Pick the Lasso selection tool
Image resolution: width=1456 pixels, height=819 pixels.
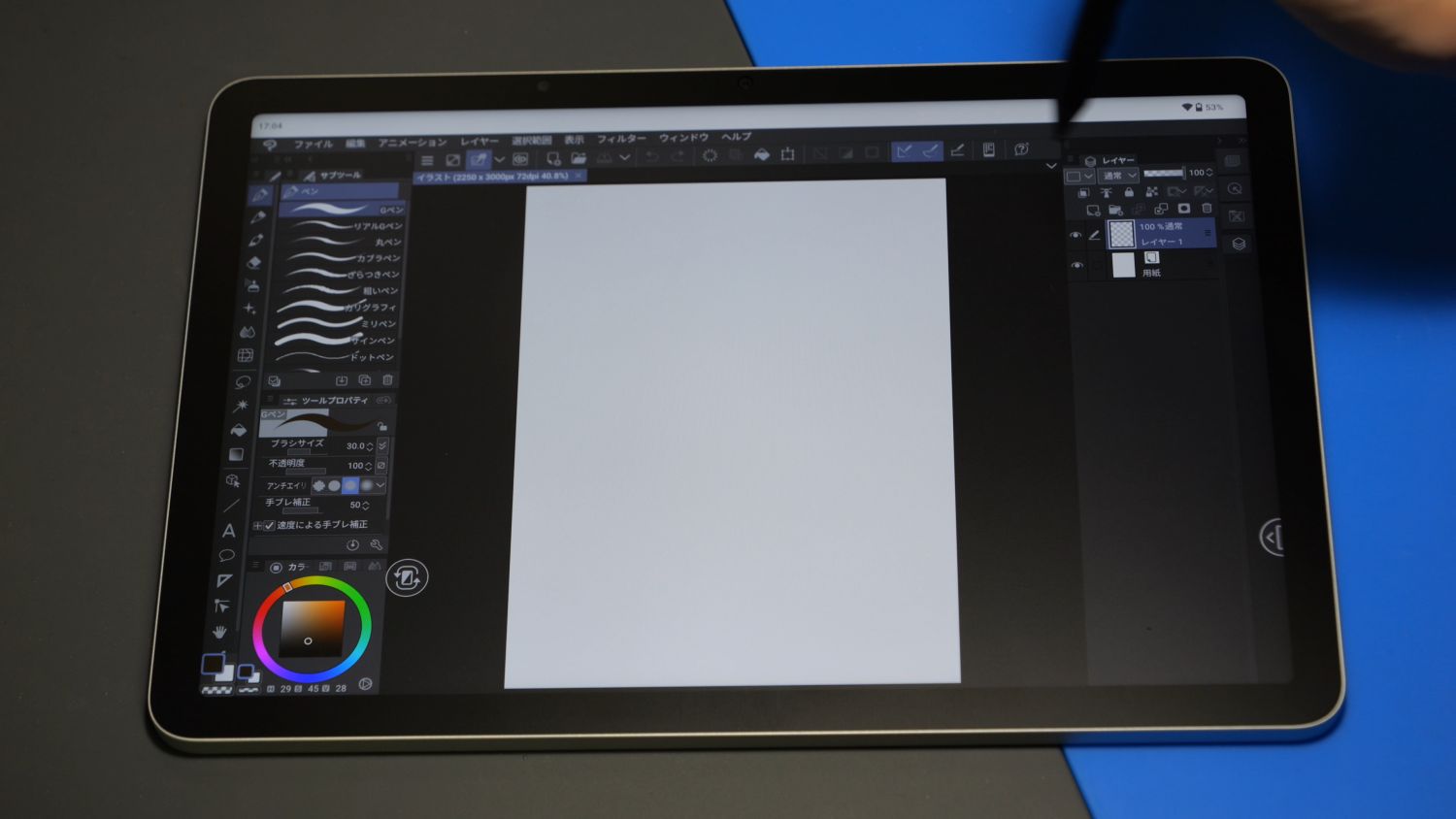[243, 381]
